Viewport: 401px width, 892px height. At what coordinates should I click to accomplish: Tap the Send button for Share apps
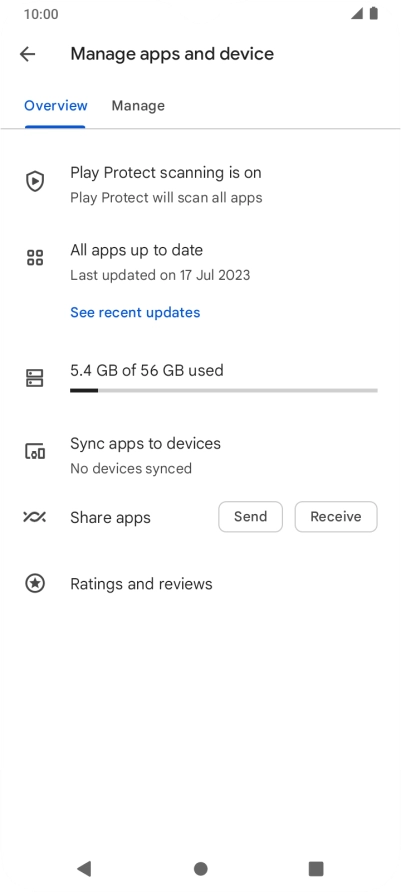click(250, 517)
